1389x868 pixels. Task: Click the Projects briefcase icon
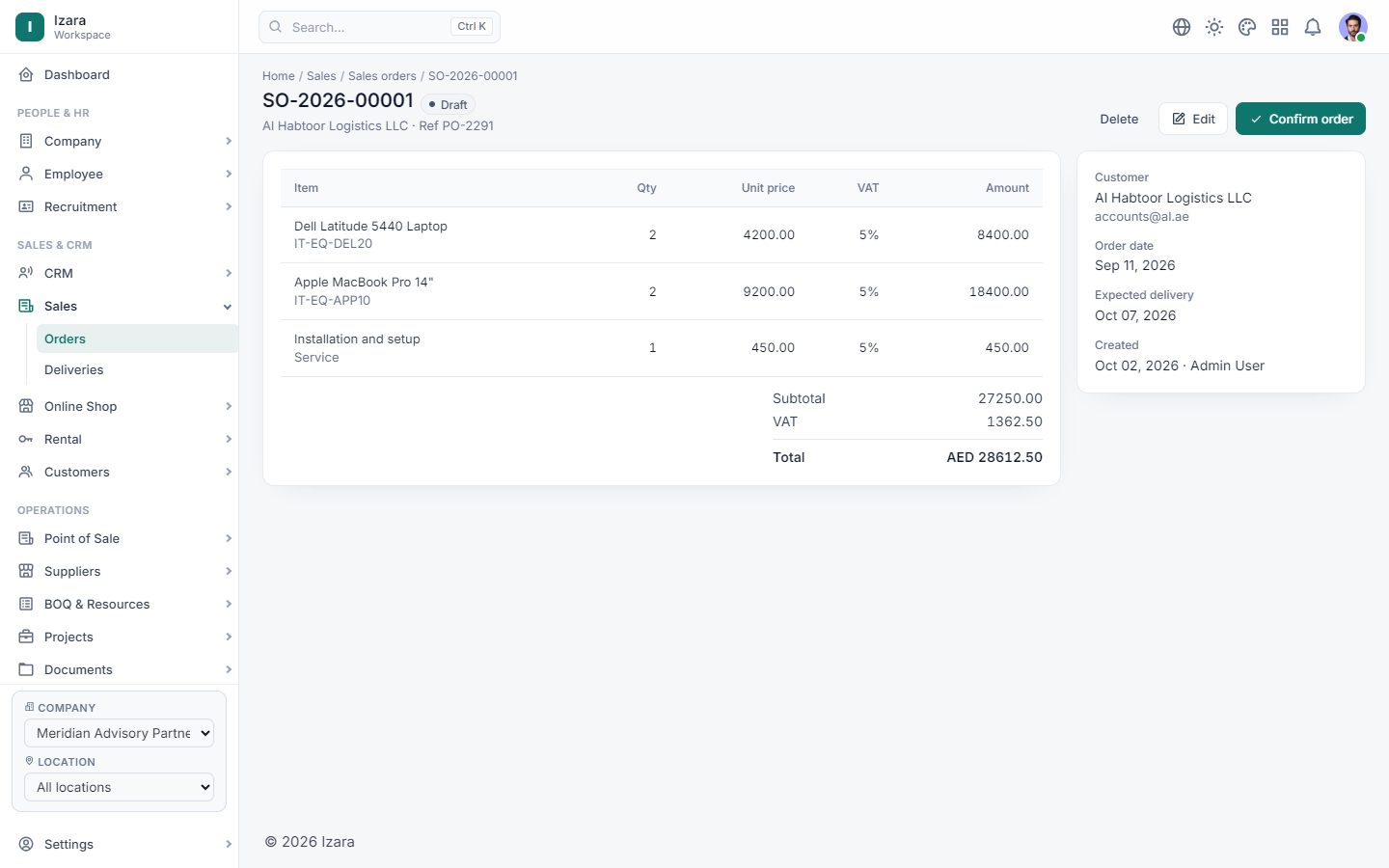(x=26, y=637)
